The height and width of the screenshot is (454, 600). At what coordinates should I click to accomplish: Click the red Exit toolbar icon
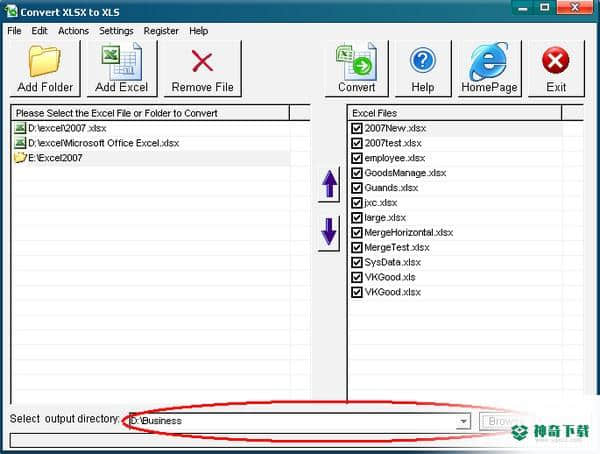556,60
